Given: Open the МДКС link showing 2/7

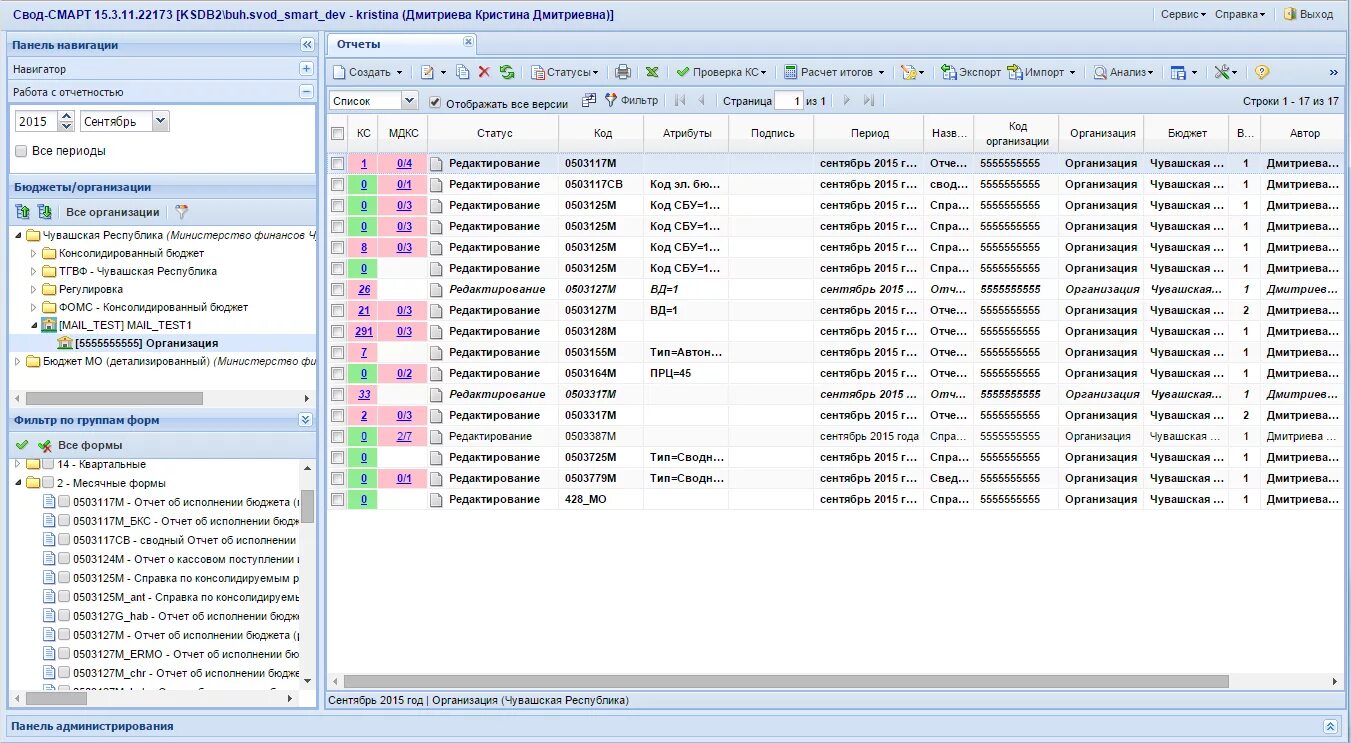Looking at the screenshot, I should (x=404, y=436).
